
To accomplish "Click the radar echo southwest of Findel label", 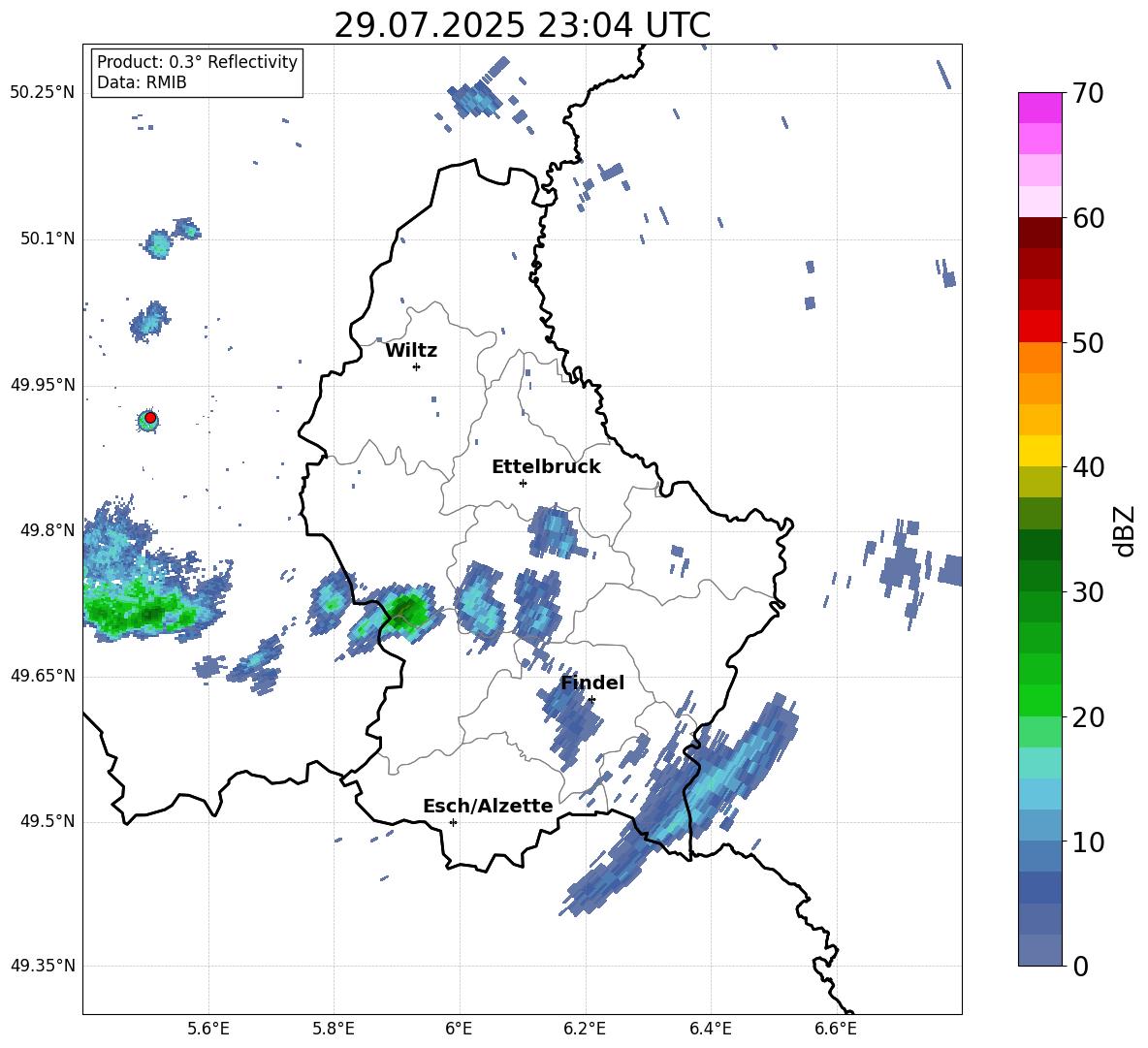I will pyautogui.click(x=573, y=721).
